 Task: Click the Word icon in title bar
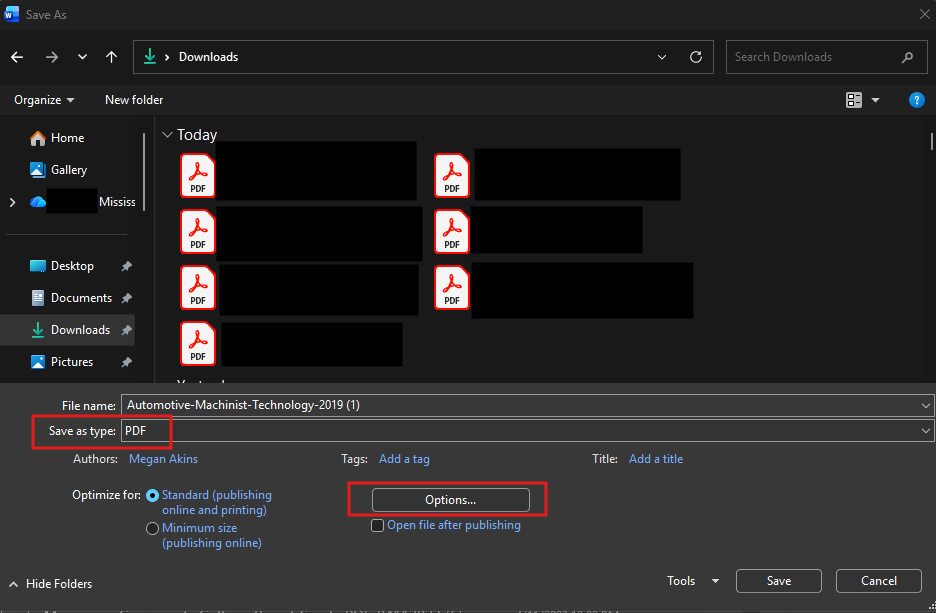pos(11,14)
